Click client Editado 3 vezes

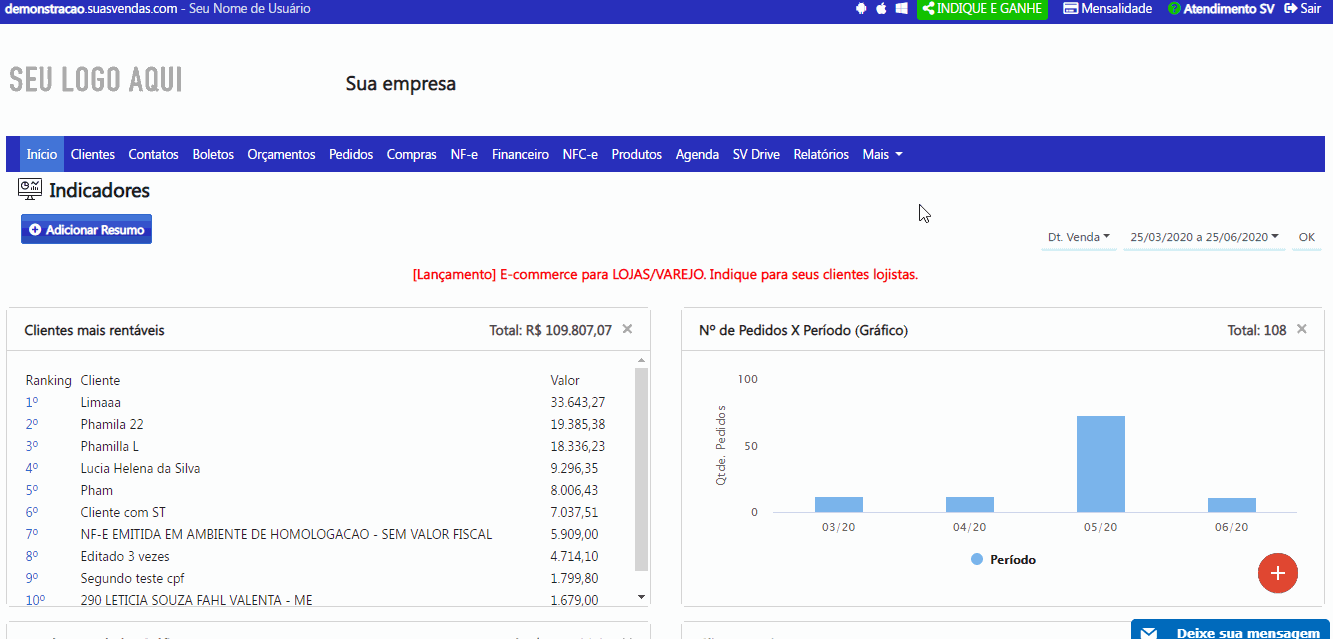pyautogui.click(x=125, y=556)
